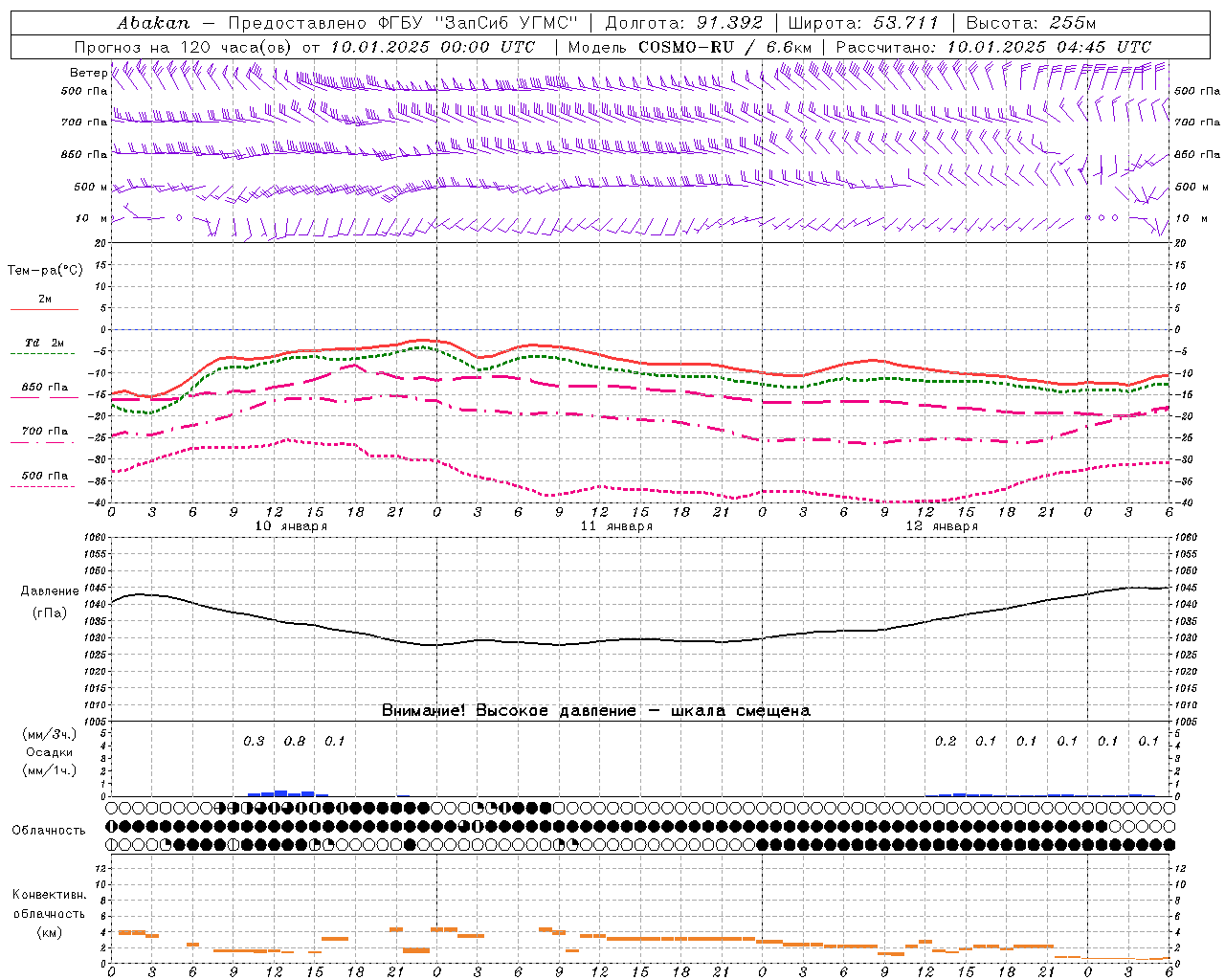Click the Давление panel label
This screenshot has width=1225, height=980.
[x=50, y=591]
